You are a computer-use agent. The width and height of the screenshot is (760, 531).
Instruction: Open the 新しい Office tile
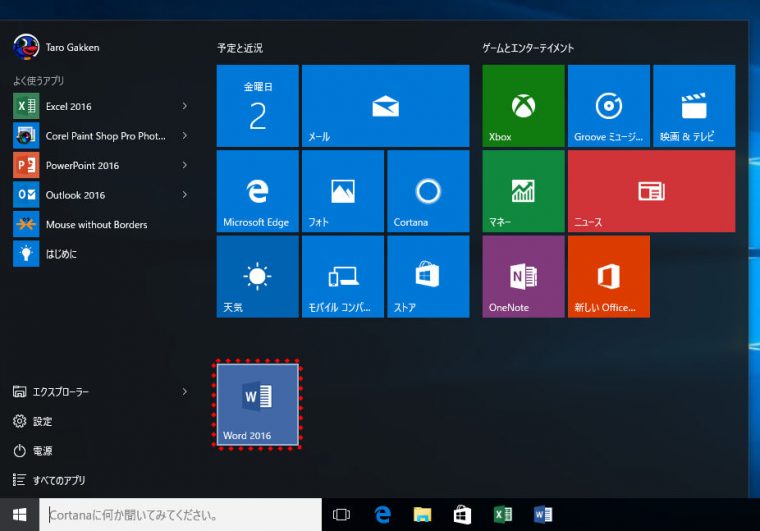(x=608, y=276)
